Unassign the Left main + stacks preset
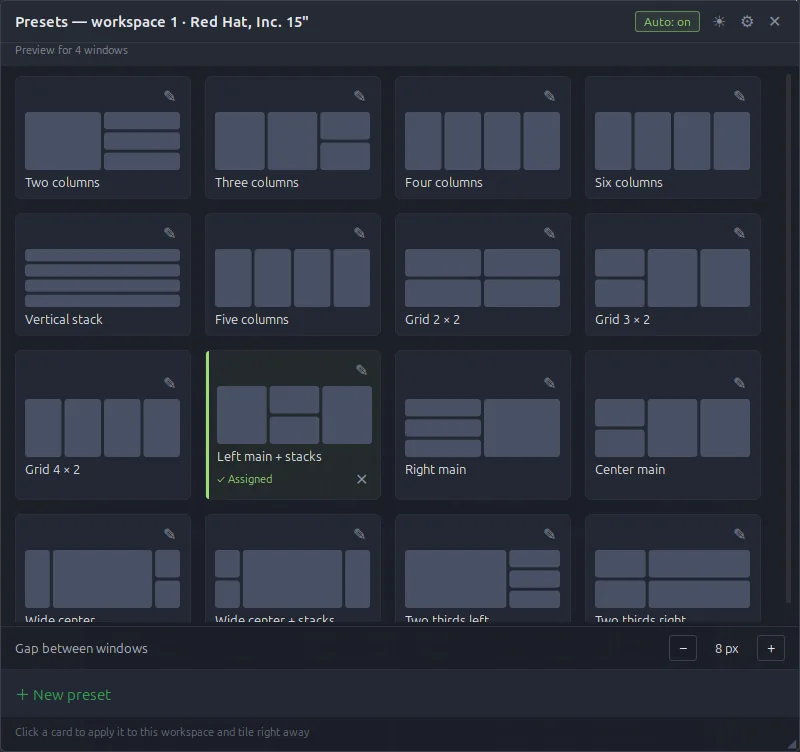Image resolution: width=800 pixels, height=752 pixels. coord(361,479)
